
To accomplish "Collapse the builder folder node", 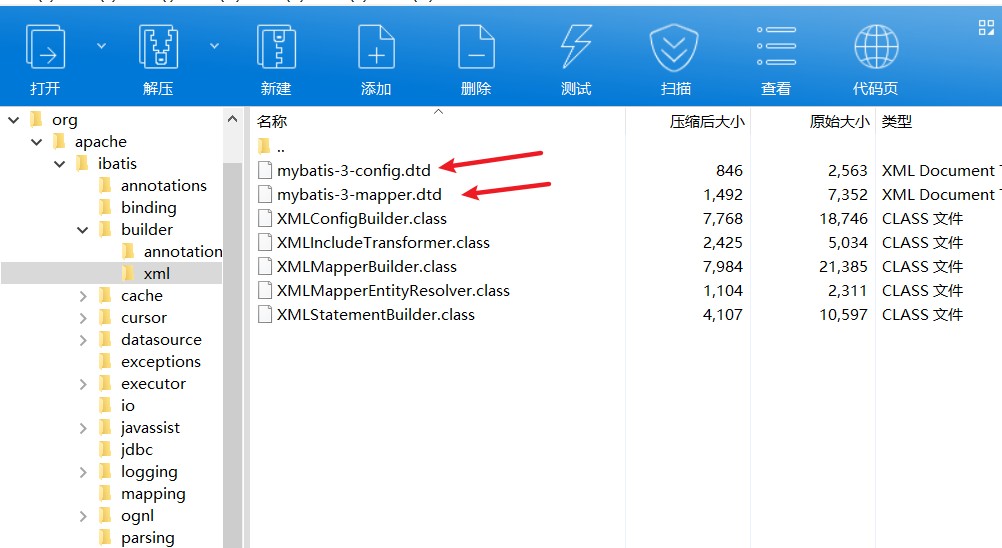I will point(82,229).
